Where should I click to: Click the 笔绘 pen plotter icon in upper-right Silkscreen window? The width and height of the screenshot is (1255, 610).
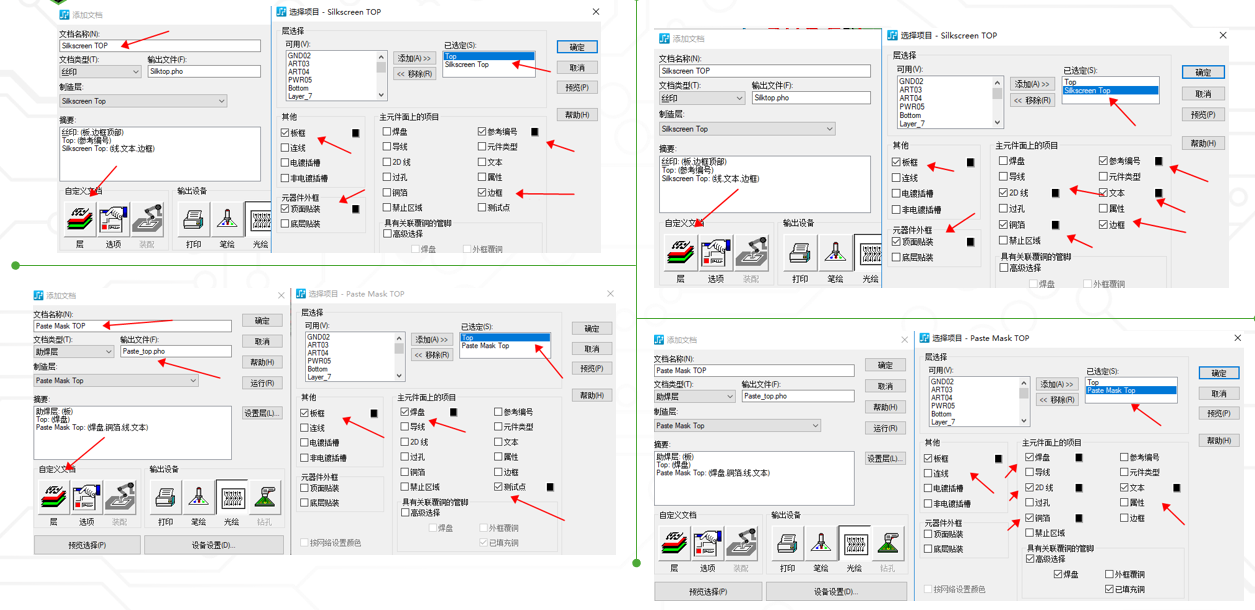pos(835,253)
